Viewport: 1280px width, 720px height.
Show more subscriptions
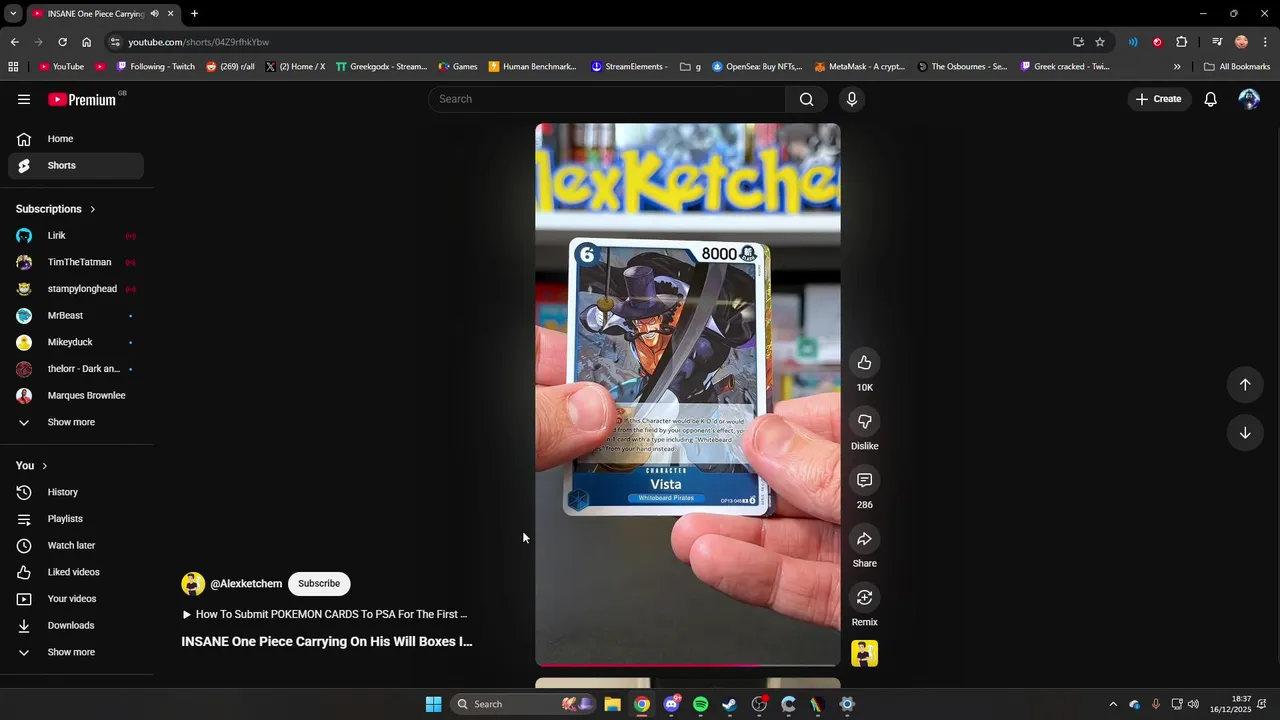76,422
